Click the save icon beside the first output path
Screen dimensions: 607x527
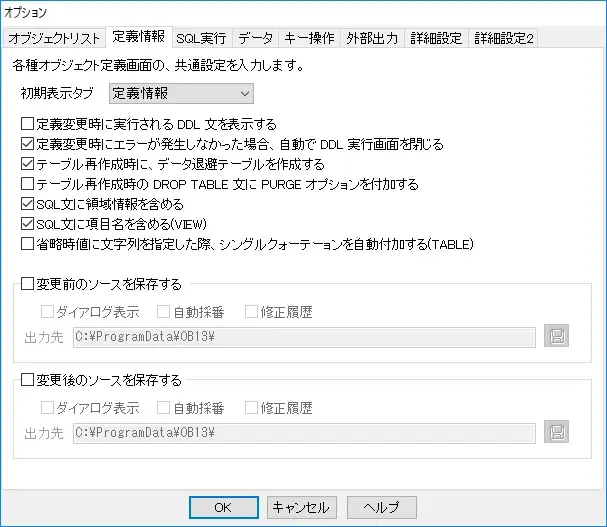[556, 336]
